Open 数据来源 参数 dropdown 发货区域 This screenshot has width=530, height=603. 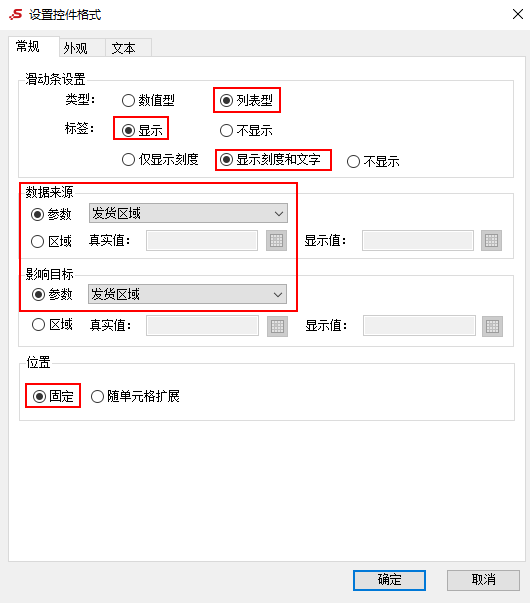pyautogui.click(x=188, y=213)
